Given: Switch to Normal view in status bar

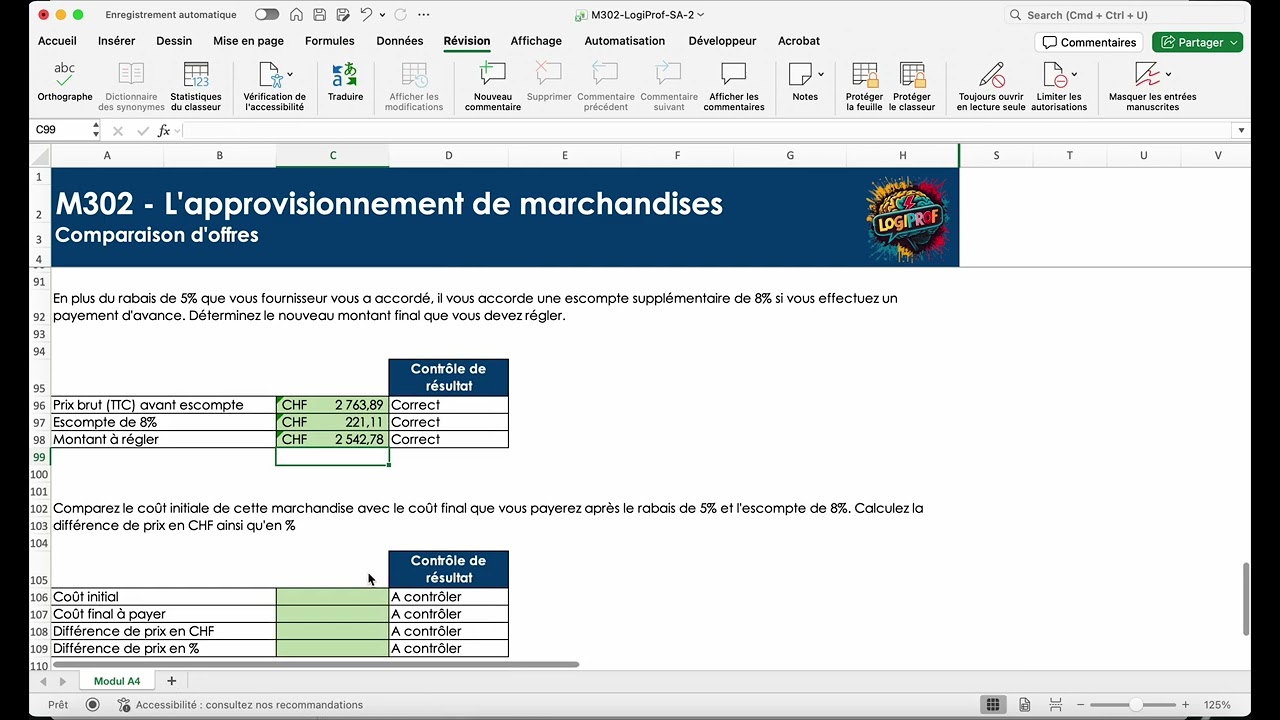Looking at the screenshot, I should [993, 705].
